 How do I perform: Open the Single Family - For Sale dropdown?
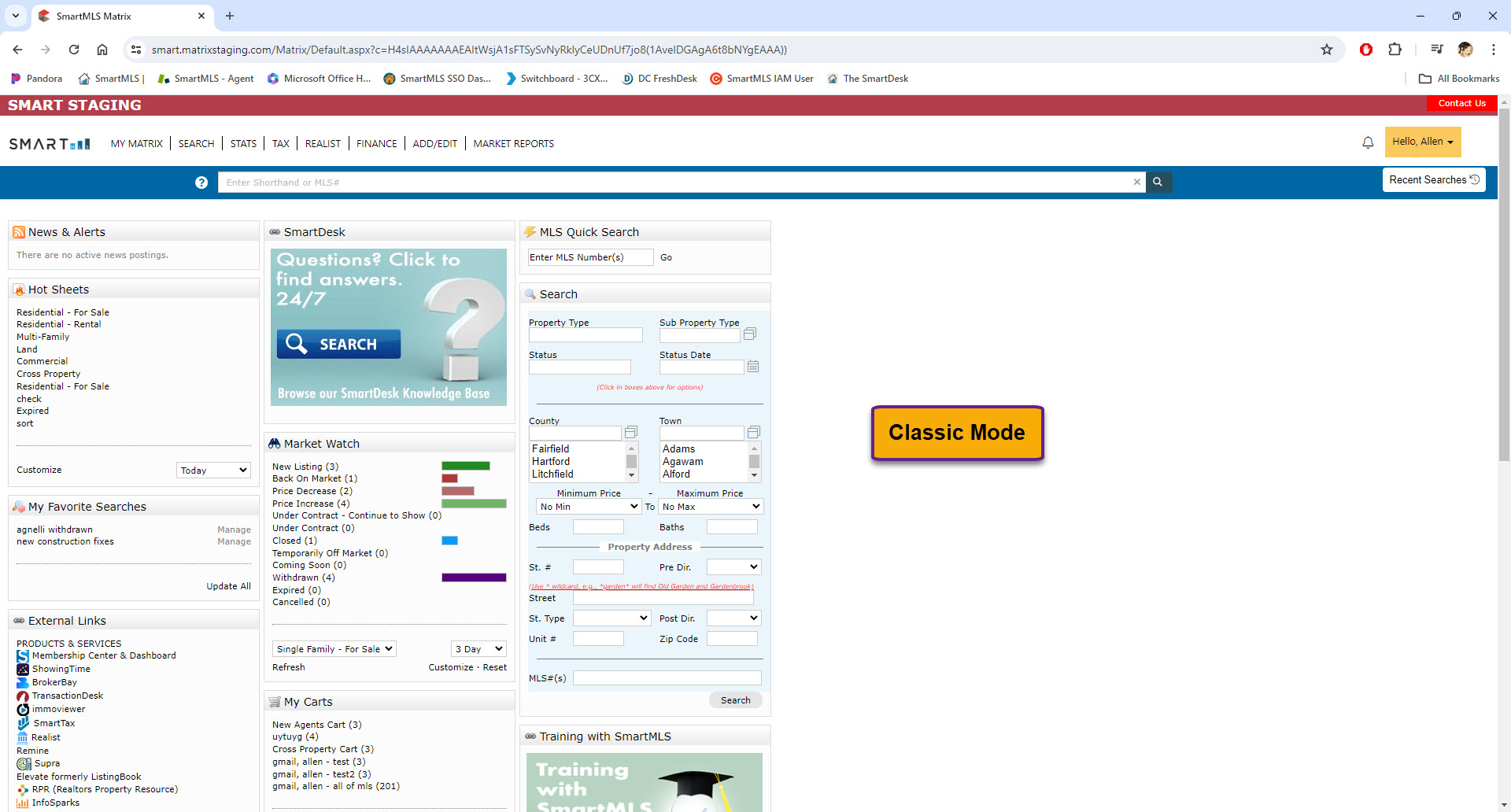click(x=334, y=649)
